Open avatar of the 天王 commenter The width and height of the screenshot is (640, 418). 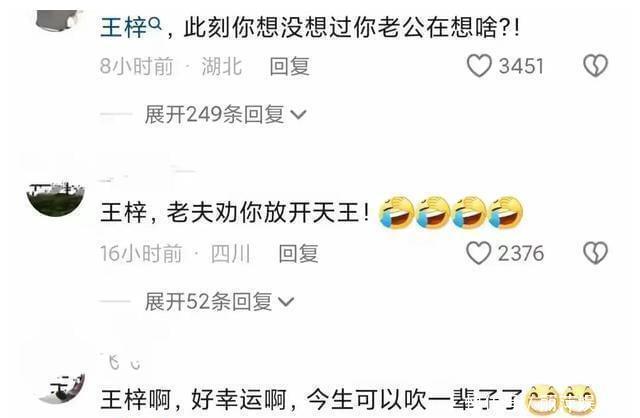tap(56, 199)
